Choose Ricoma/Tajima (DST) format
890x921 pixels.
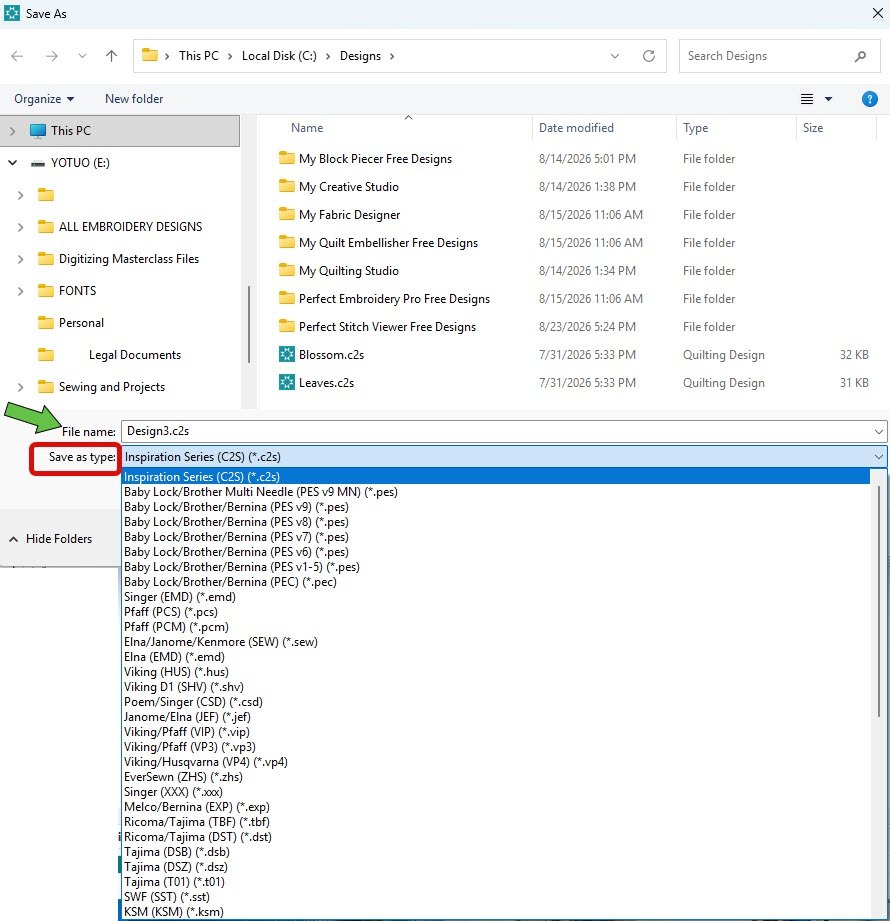(197, 836)
